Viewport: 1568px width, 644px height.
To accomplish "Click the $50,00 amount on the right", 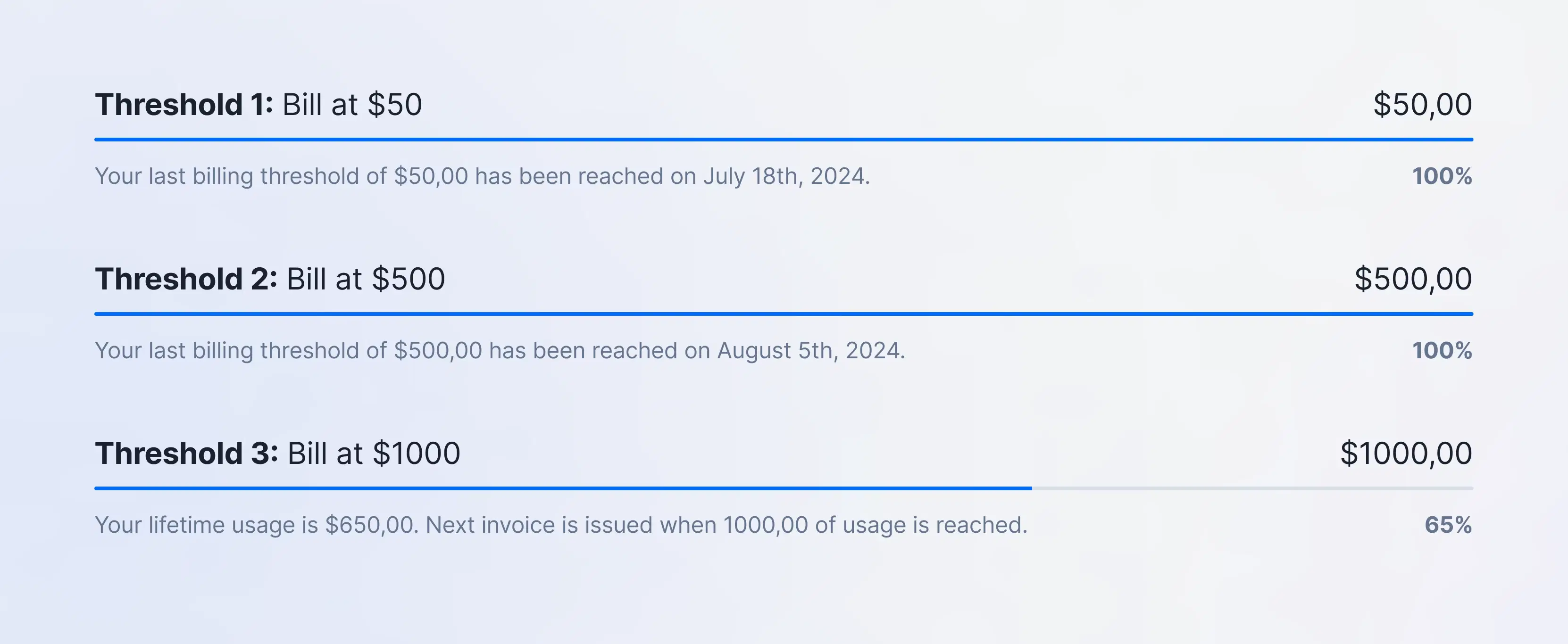I will [1422, 105].
